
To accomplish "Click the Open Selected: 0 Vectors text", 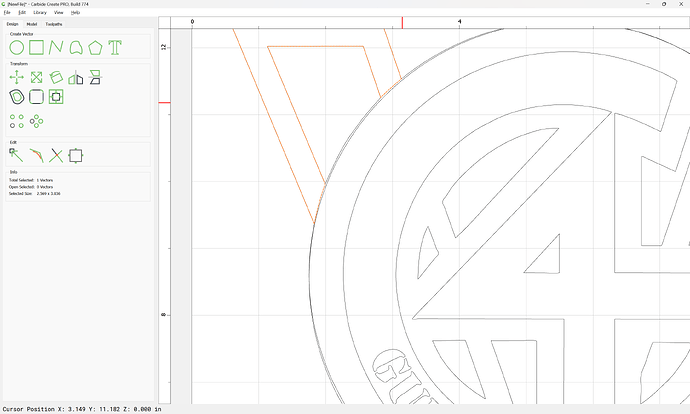I will coord(31,187).
